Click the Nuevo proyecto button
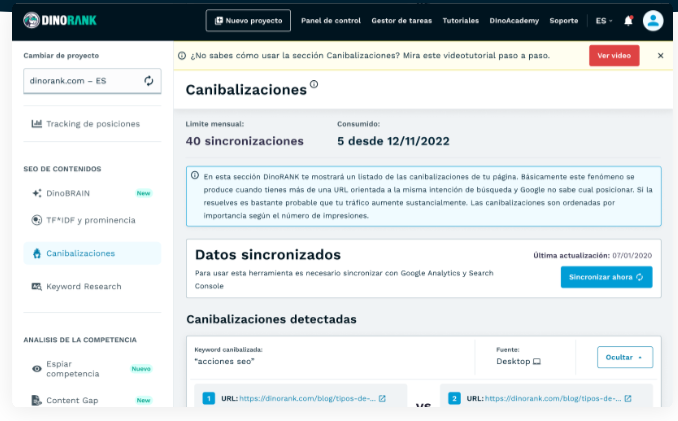Screen dimensions: 678x421 [248, 20]
